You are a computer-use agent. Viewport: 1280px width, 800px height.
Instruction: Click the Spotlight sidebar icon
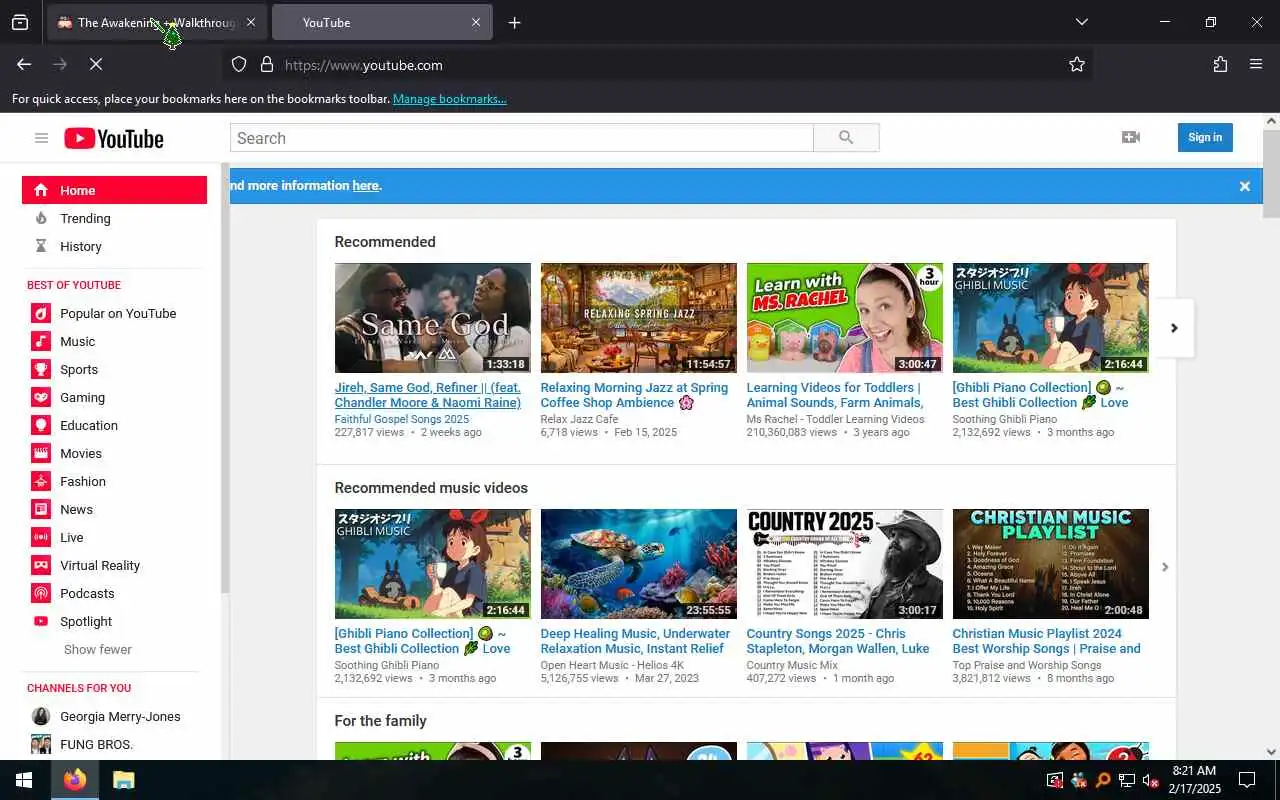(41, 621)
